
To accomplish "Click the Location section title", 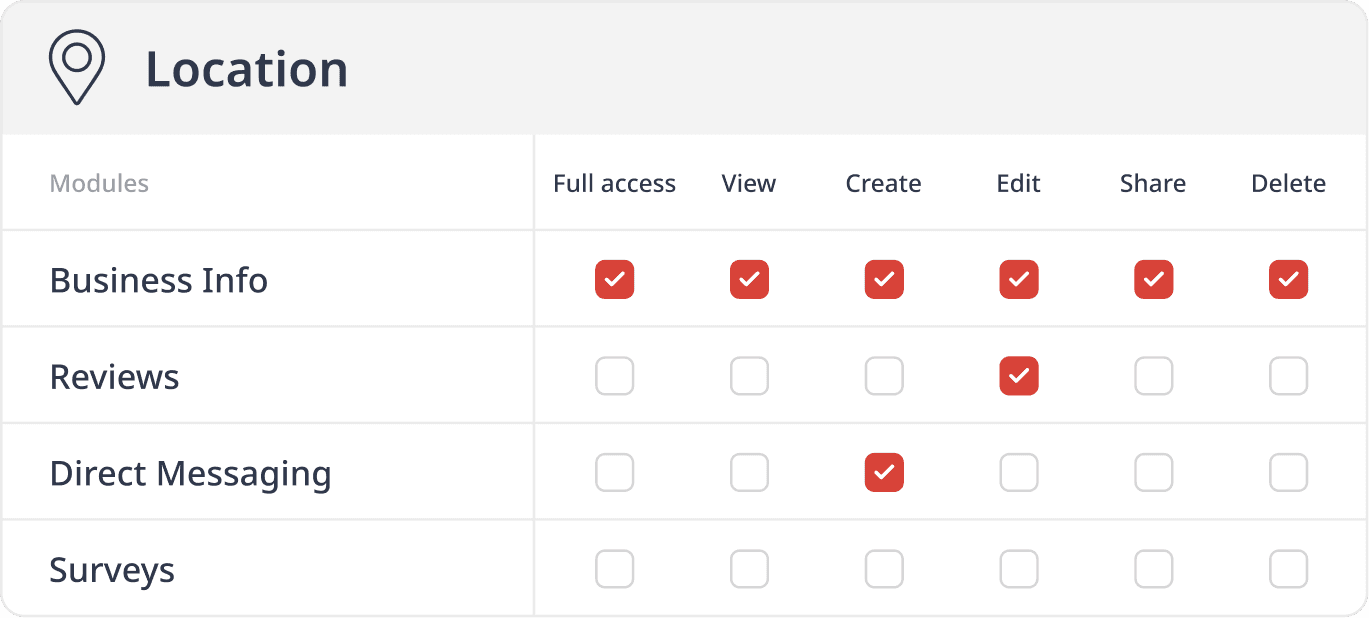I will coord(247,69).
